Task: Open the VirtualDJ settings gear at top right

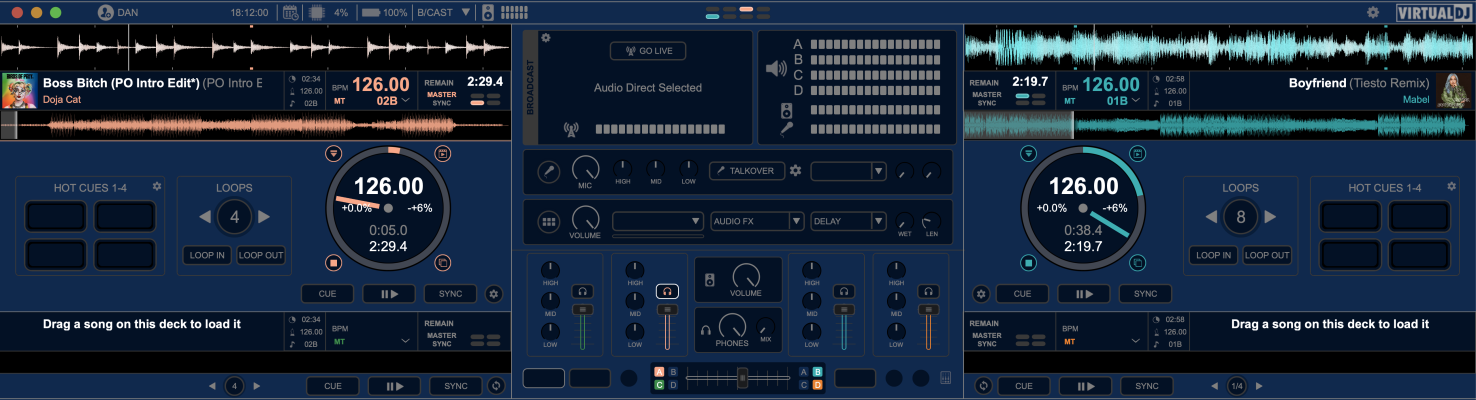Action: click(x=1373, y=13)
